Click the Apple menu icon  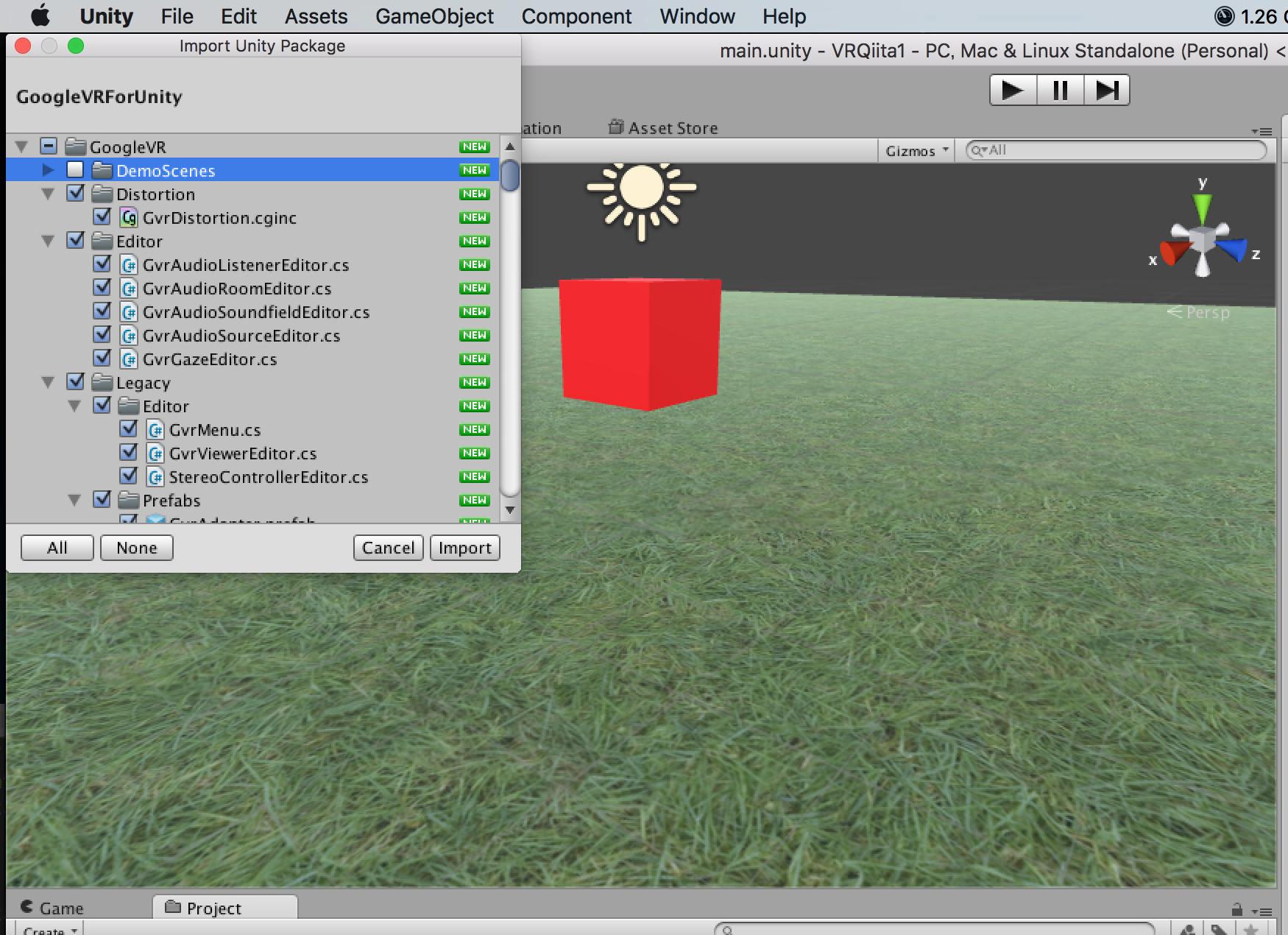coord(41,15)
